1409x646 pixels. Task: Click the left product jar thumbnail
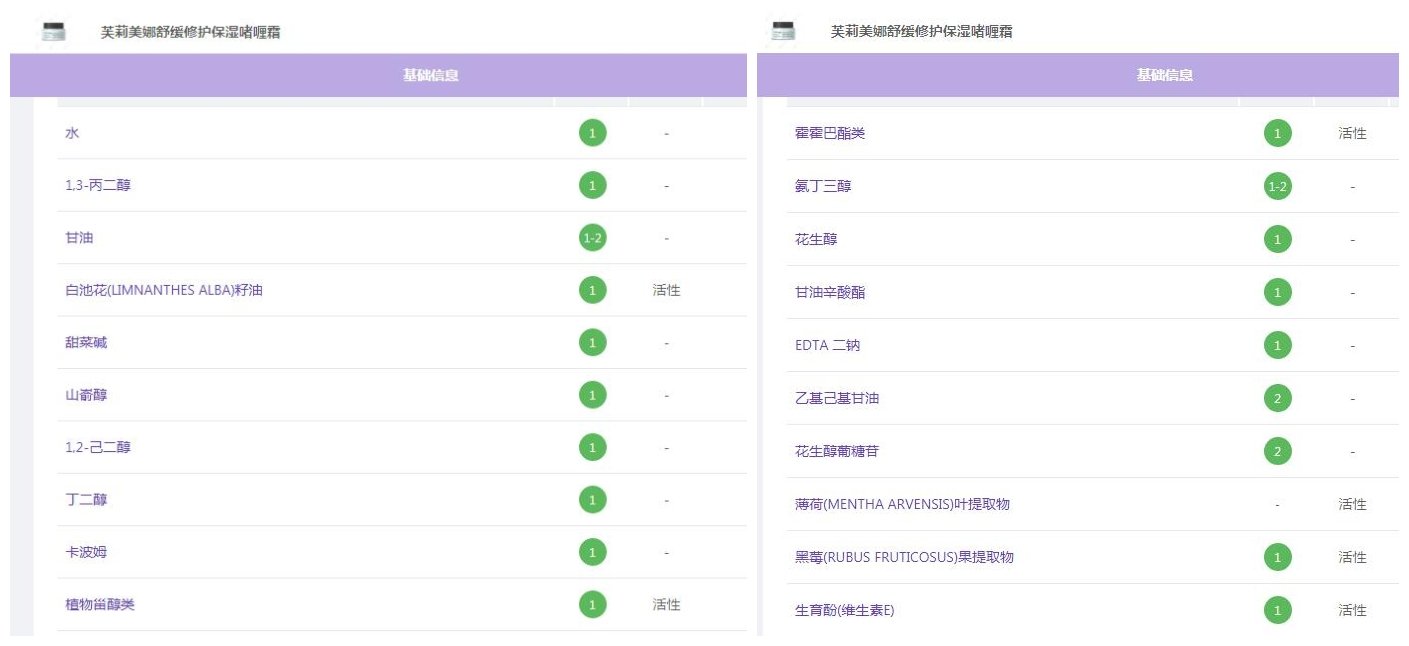(x=53, y=31)
